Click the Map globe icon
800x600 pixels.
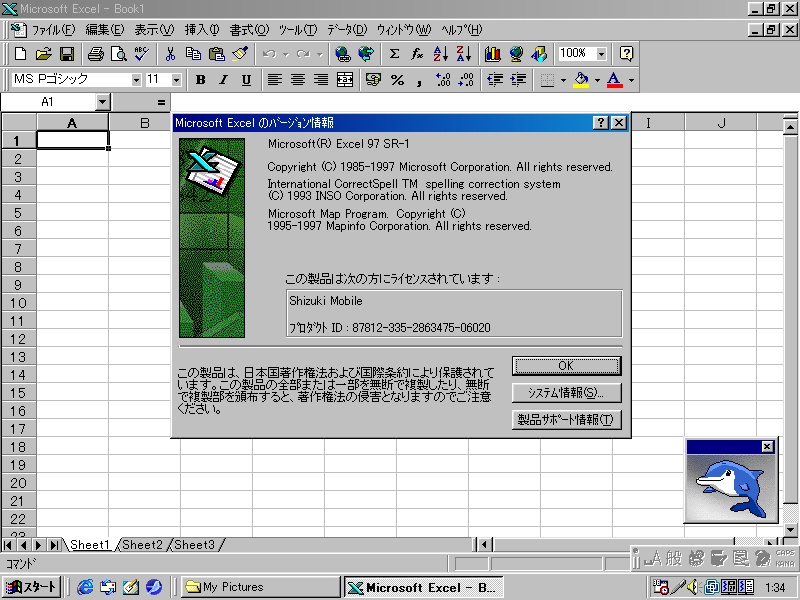pos(516,54)
